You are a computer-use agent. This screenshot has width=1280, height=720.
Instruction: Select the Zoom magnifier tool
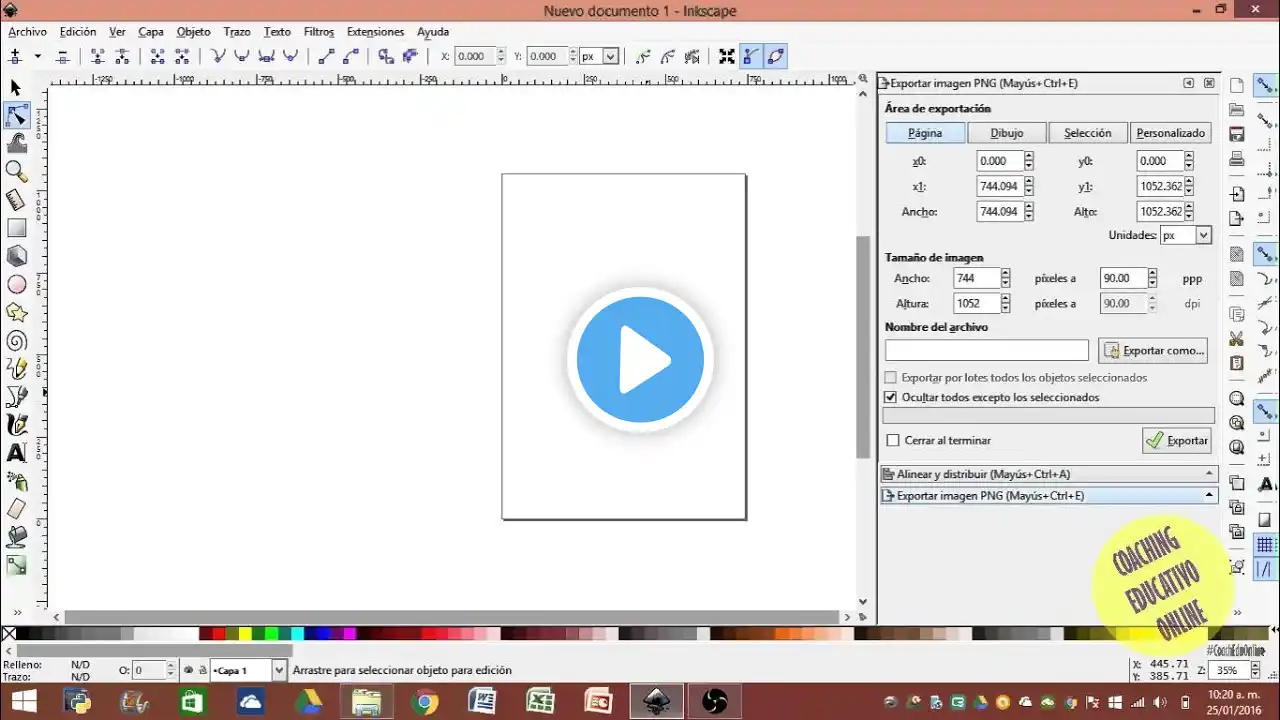coord(16,172)
